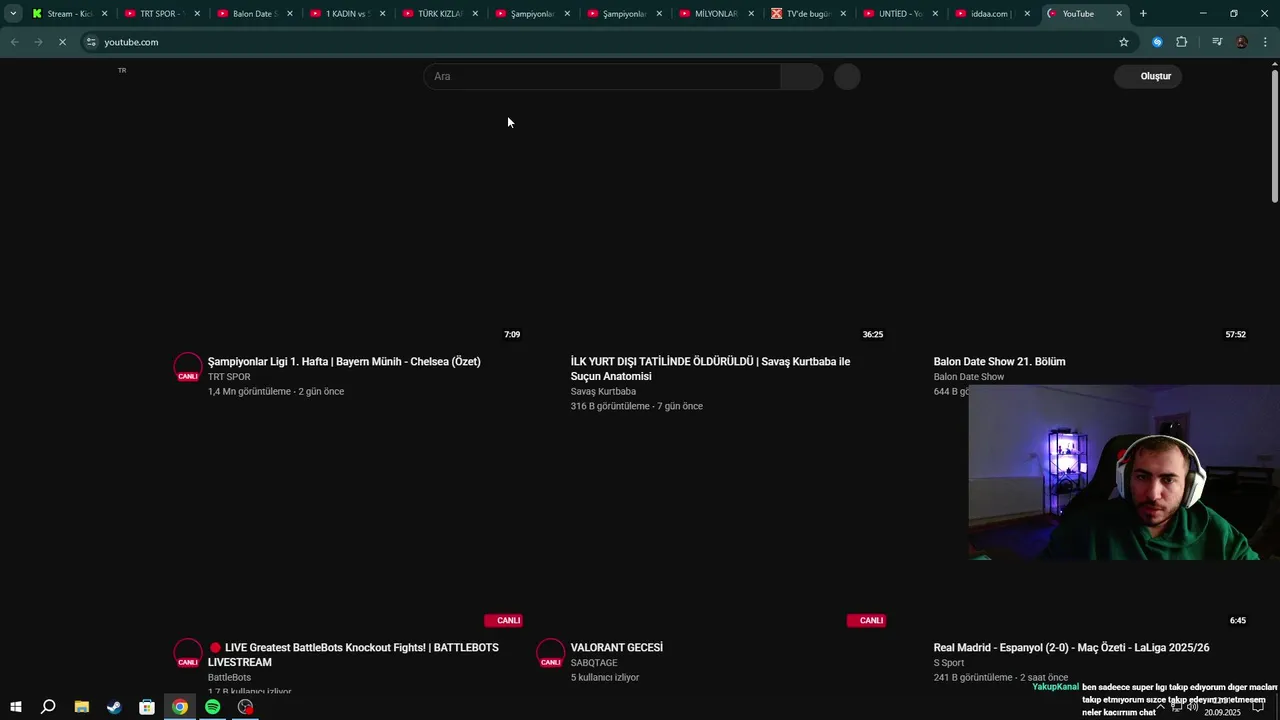Click the Oluştur create button
This screenshot has height=720, width=1280.
1148,76
